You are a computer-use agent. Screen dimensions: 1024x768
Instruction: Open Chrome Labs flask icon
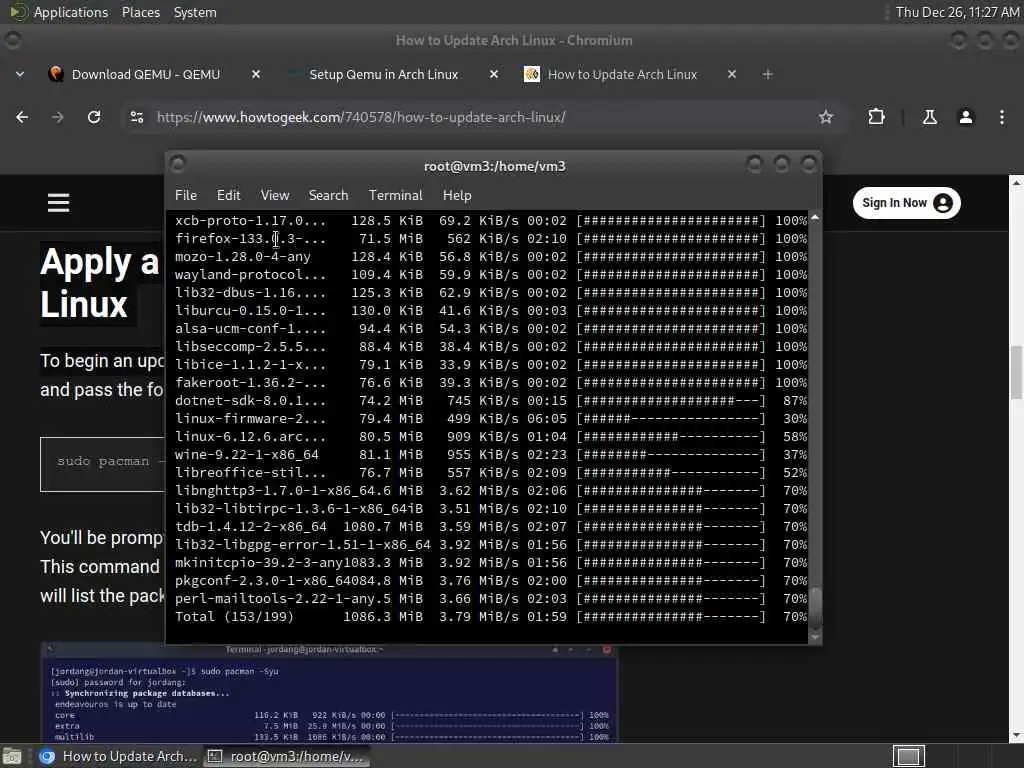(x=929, y=117)
